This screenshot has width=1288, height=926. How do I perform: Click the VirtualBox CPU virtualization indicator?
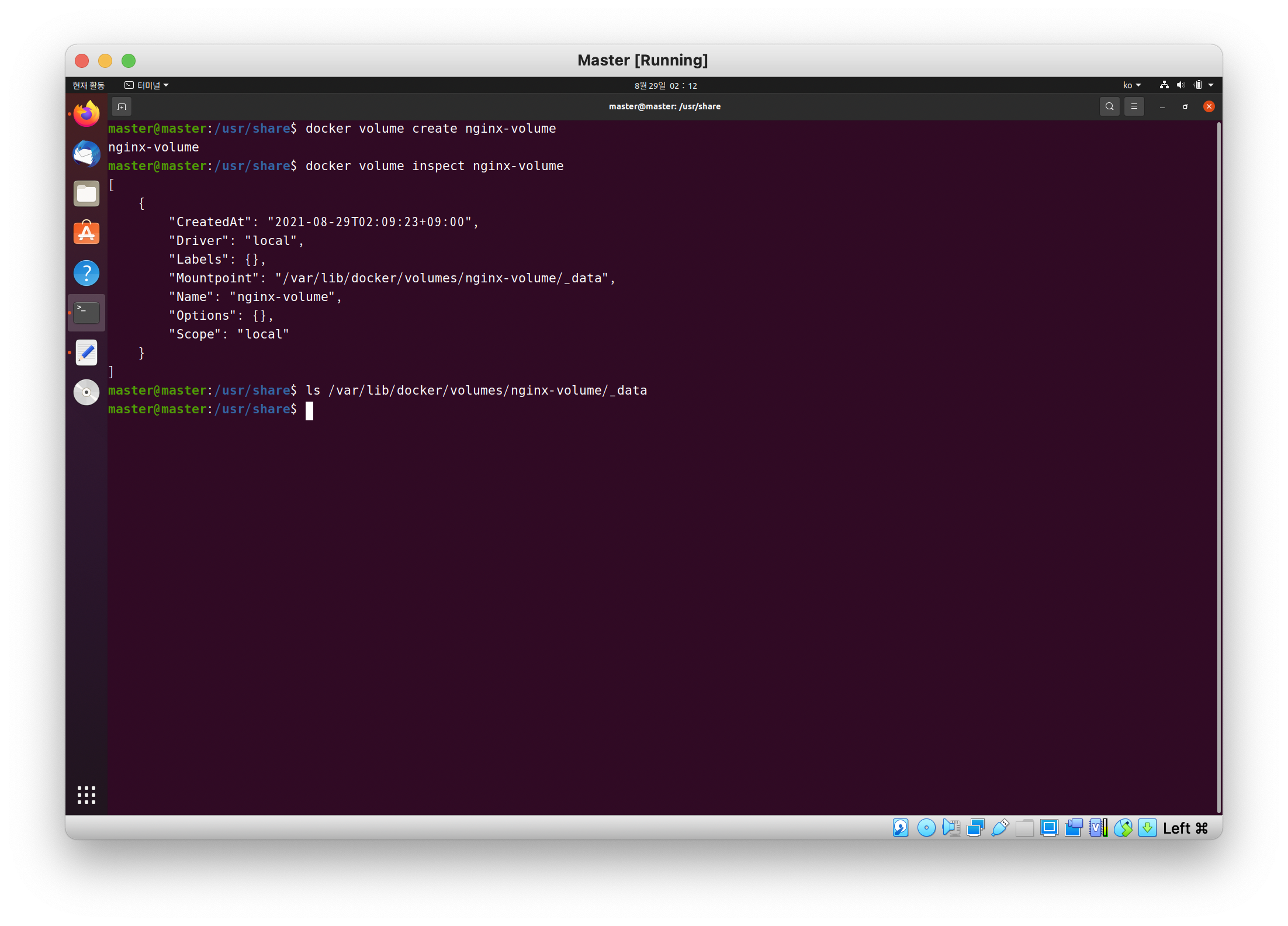coord(1098,828)
